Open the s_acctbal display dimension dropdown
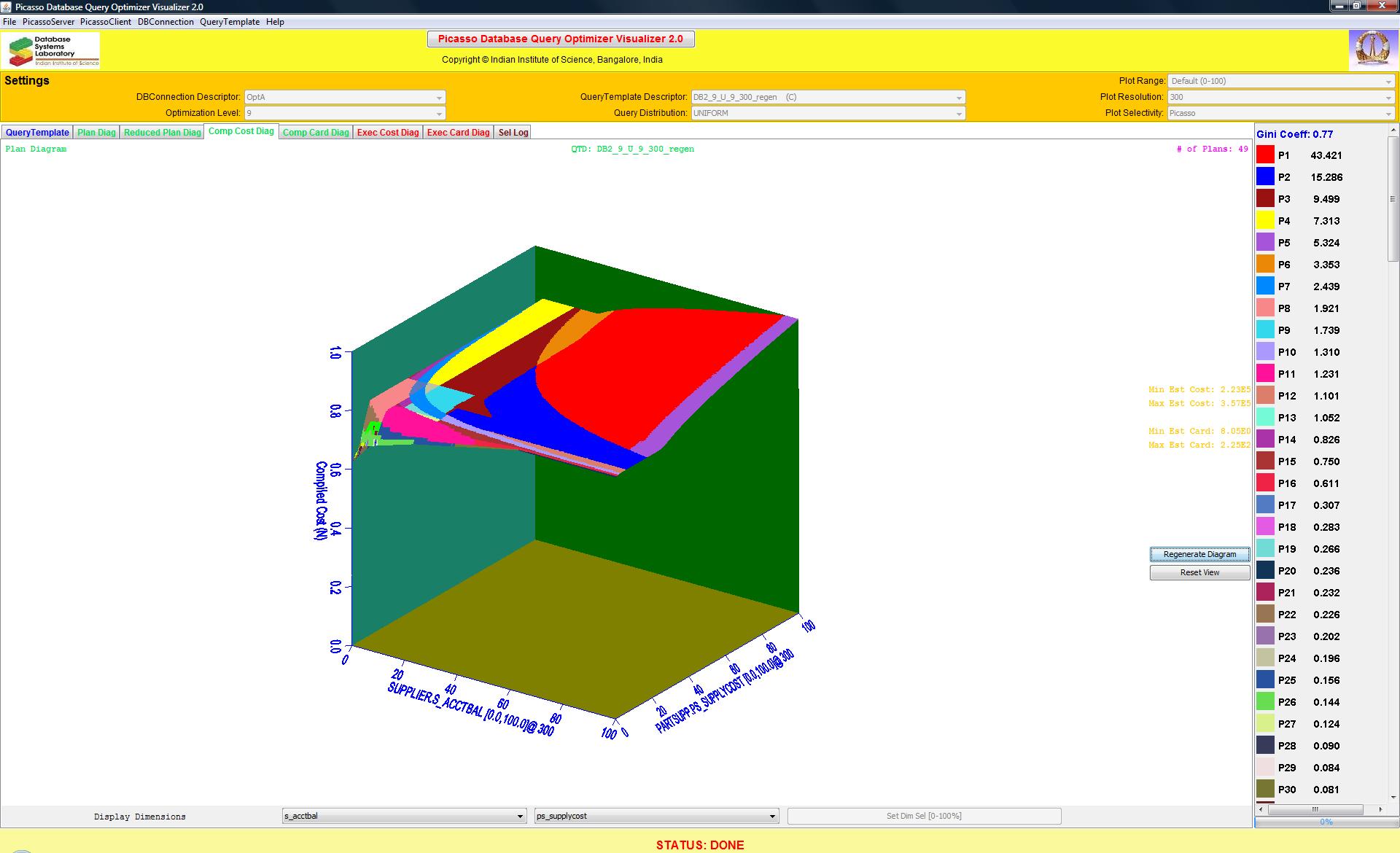Screen dimensions: 1400x853 (x=404, y=816)
